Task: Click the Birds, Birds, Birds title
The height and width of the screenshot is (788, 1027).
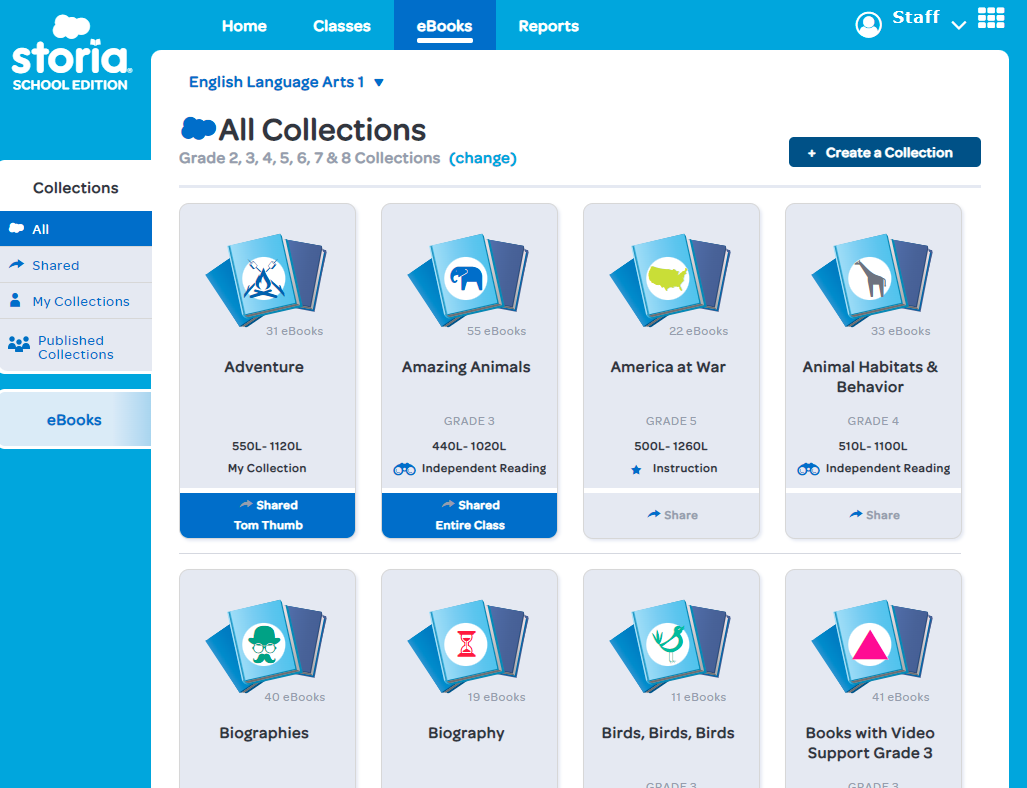Action: click(x=668, y=733)
